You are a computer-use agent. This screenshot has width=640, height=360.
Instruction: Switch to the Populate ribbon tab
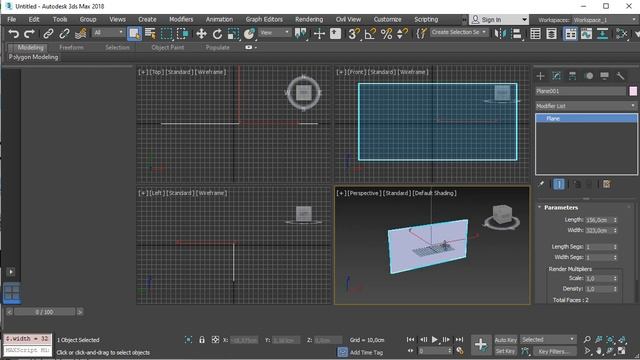(x=218, y=47)
